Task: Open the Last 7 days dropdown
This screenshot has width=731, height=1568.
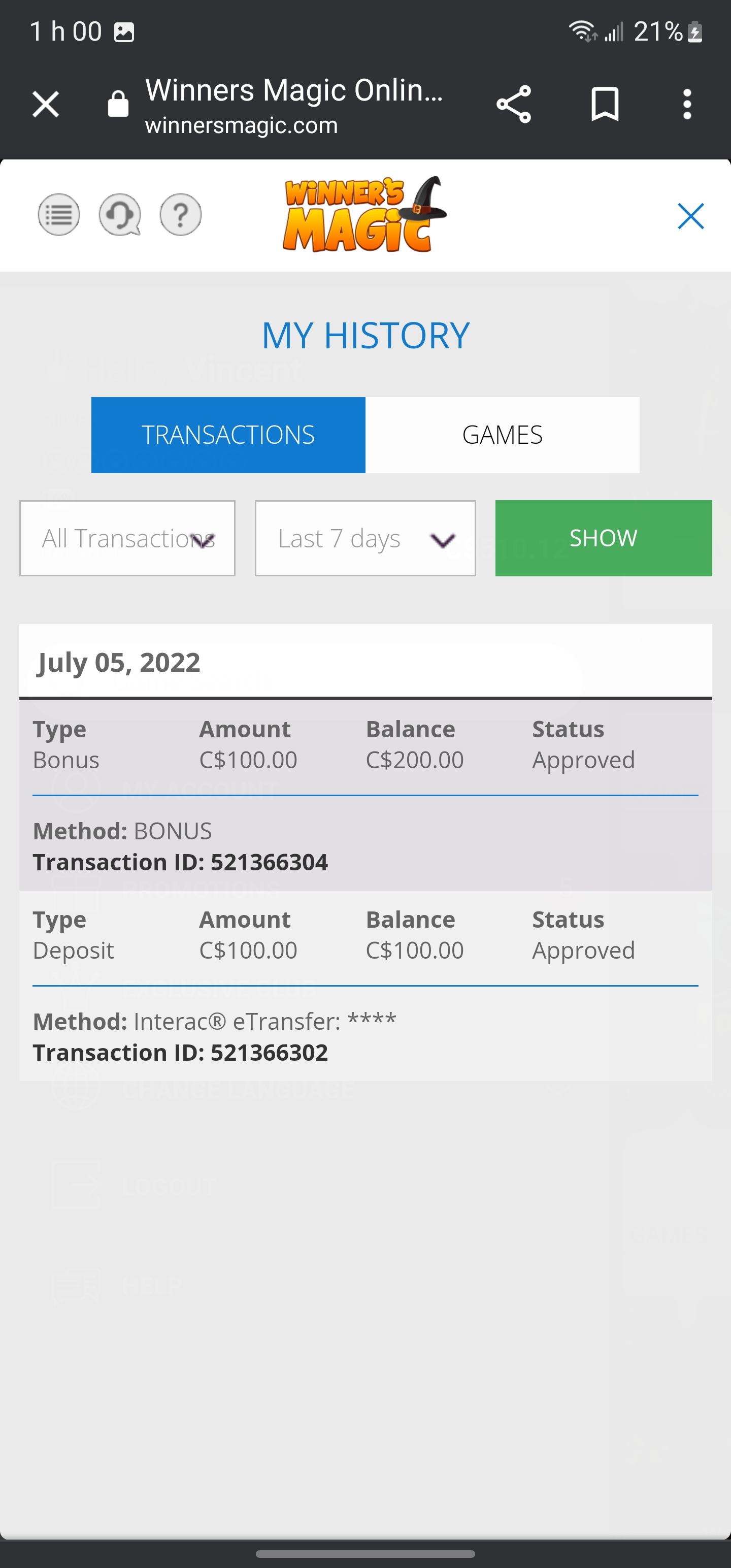Action: click(x=365, y=538)
